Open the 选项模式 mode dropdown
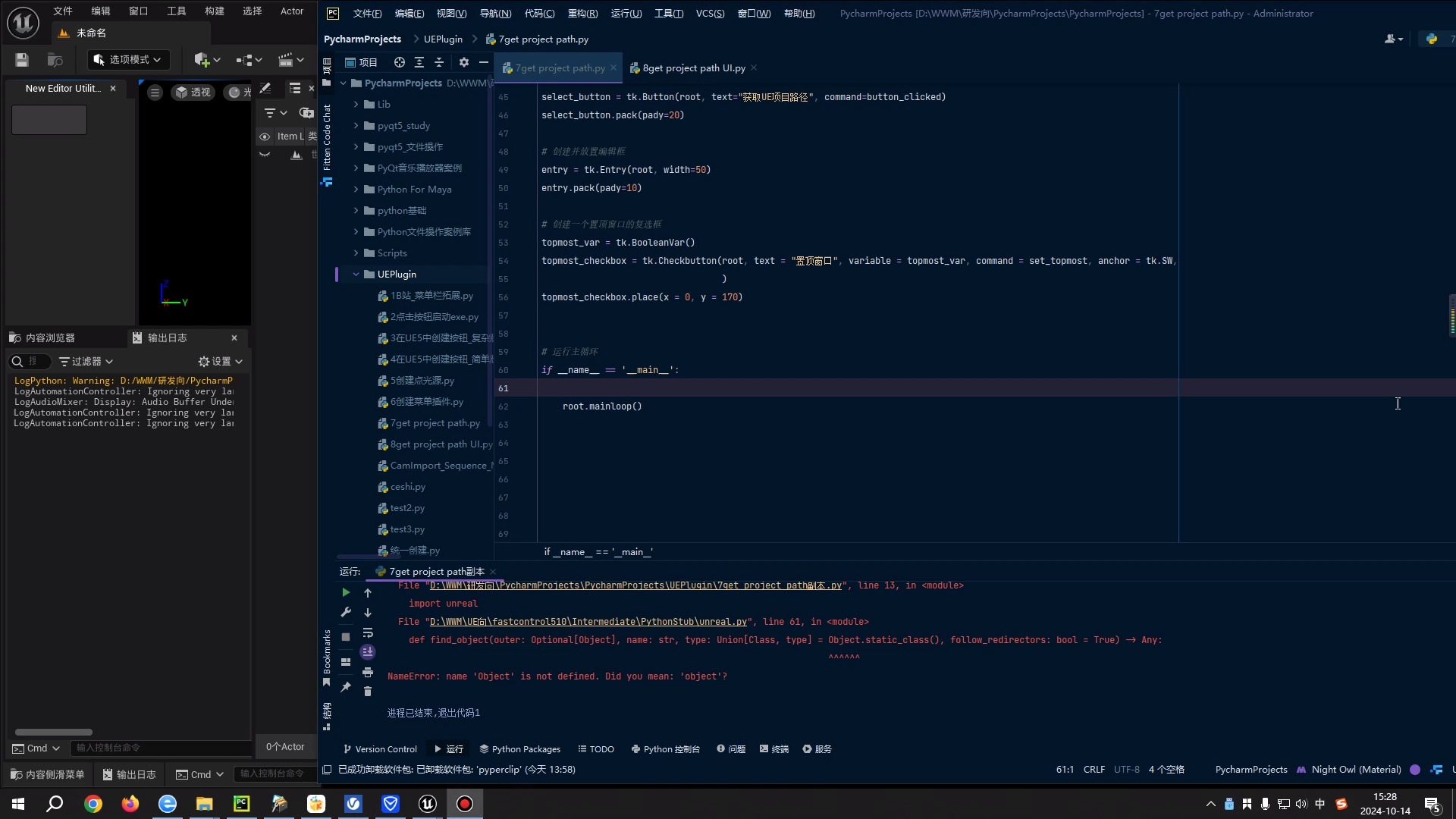 point(128,60)
